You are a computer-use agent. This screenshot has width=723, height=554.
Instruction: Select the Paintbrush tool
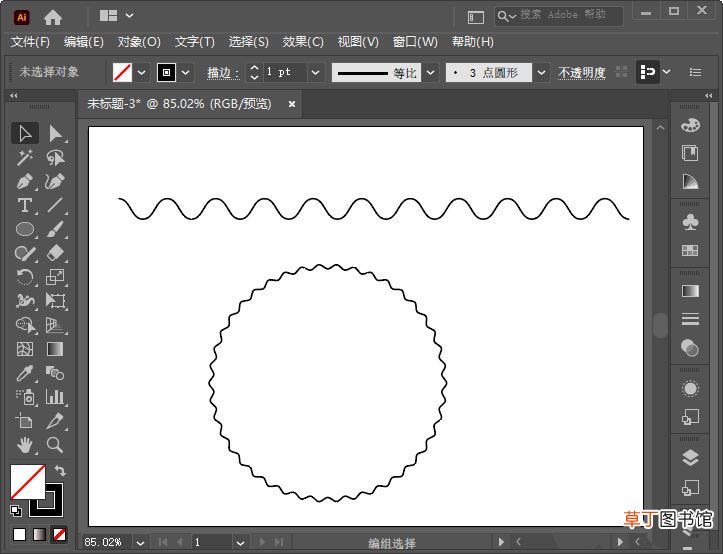point(55,229)
